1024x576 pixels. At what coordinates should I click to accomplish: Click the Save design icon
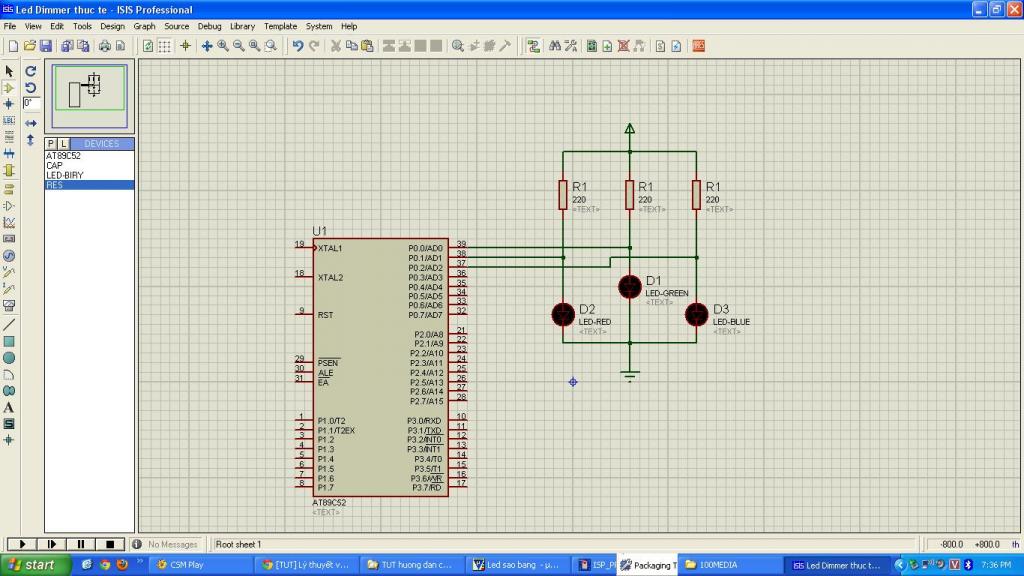click(x=46, y=46)
